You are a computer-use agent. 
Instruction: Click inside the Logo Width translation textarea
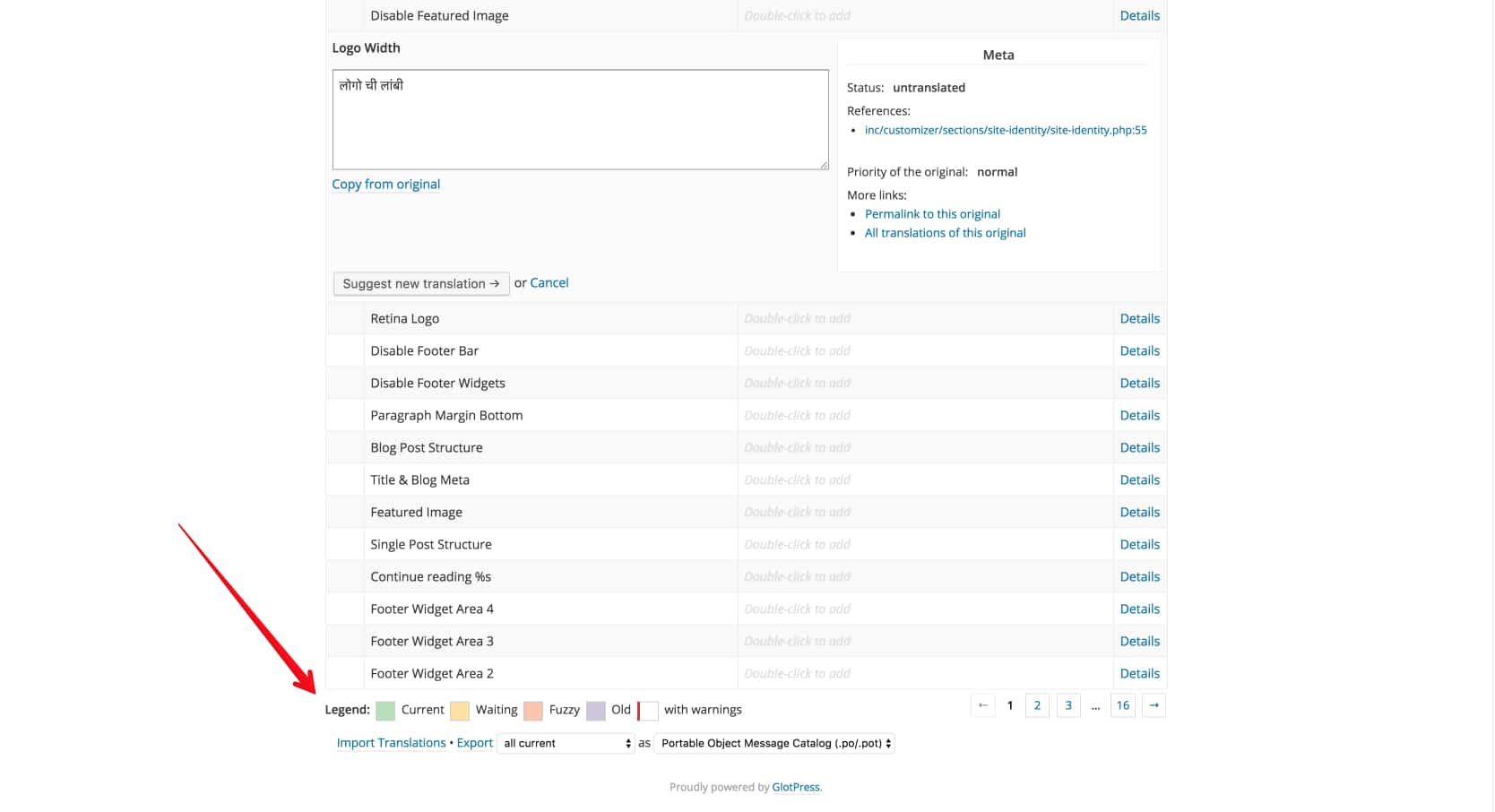(x=580, y=119)
